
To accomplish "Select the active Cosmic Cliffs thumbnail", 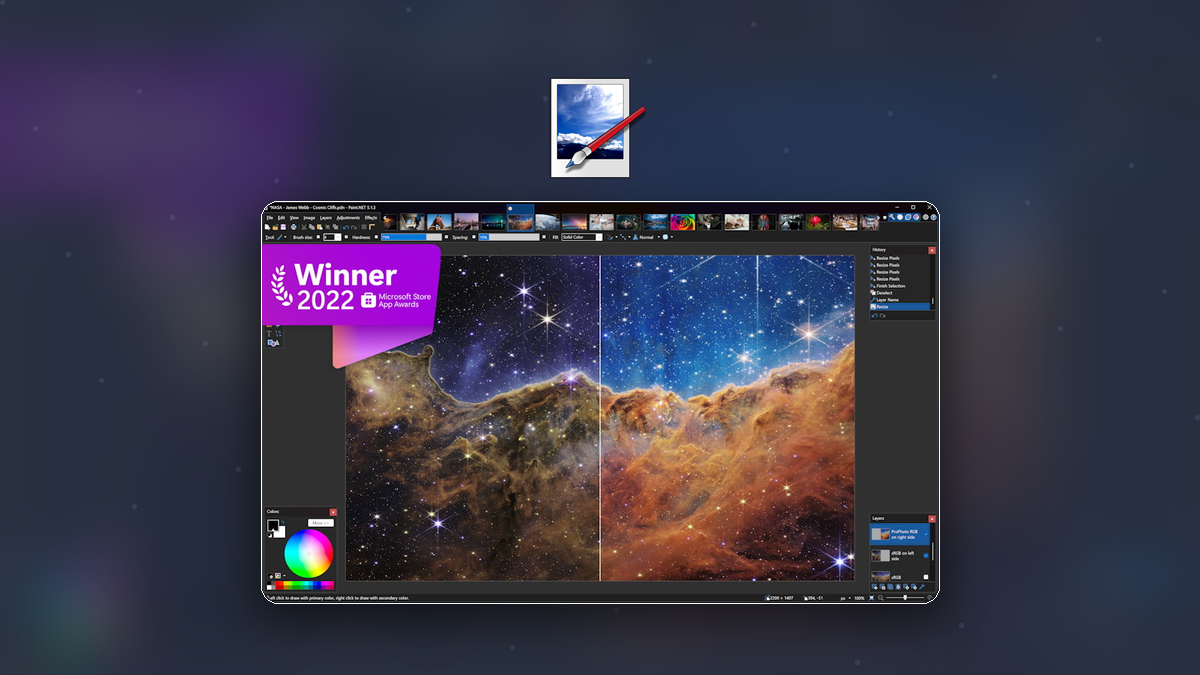I will tap(520, 221).
